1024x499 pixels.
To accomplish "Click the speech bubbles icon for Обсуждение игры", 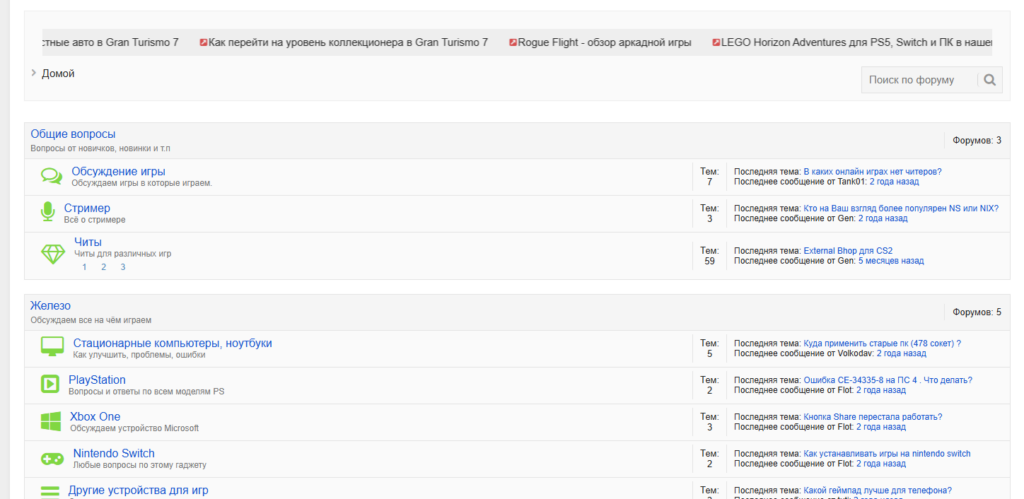I will tap(52, 176).
